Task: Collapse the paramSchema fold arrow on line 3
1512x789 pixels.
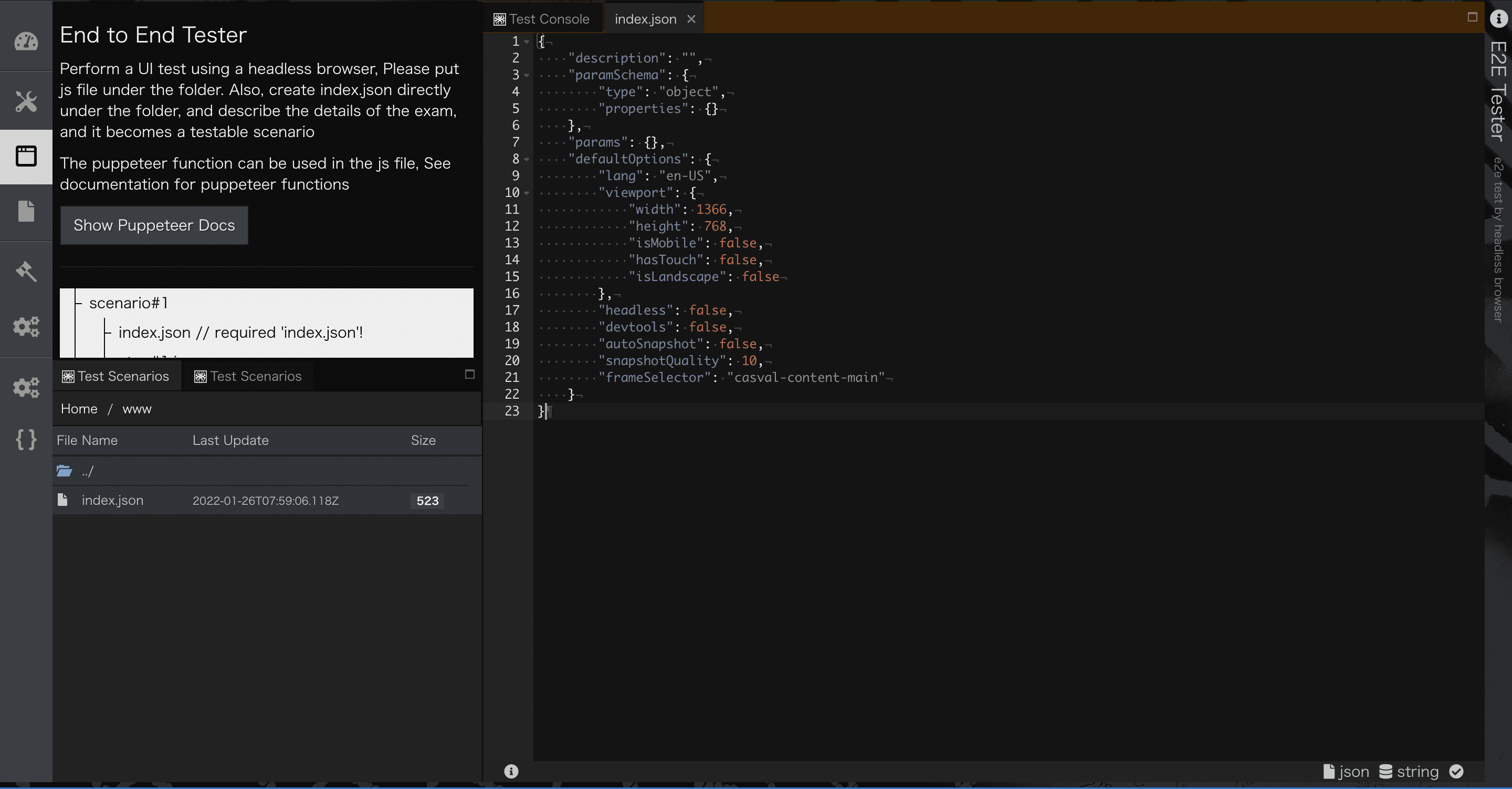Action: (x=527, y=75)
